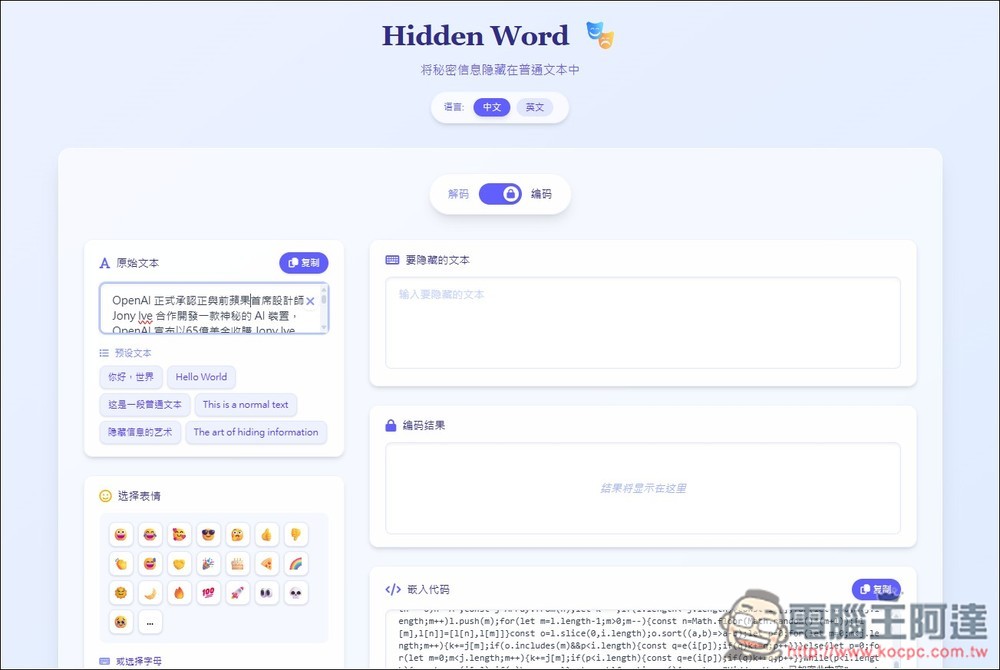1000x670 pixels.
Task: Switch language to 中文
Action: 492,107
